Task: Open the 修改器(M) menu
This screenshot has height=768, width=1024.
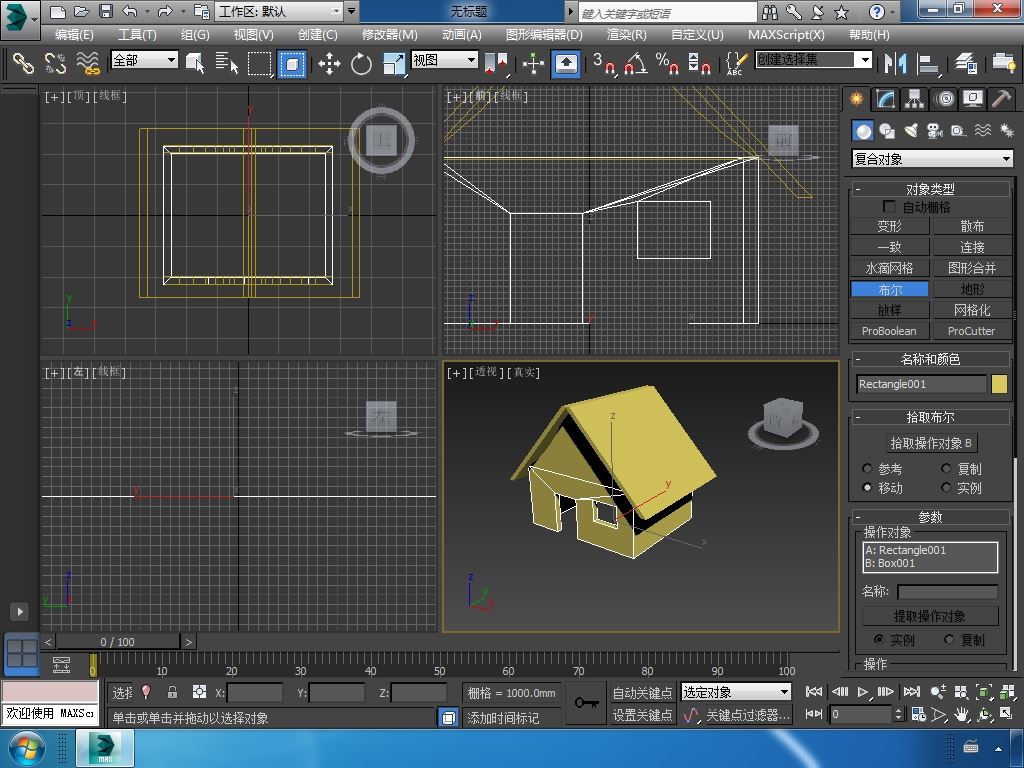Action: pos(389,34)
